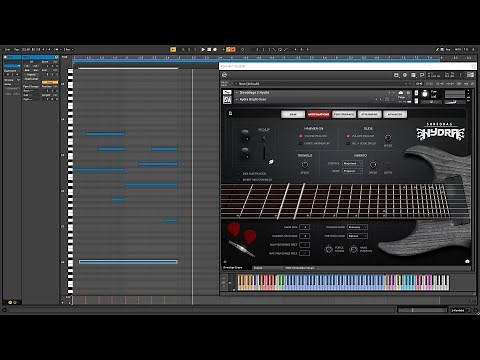The image size is (480, 360).
Task: Click the lower red guitar pick
Action: pos(250,237)
